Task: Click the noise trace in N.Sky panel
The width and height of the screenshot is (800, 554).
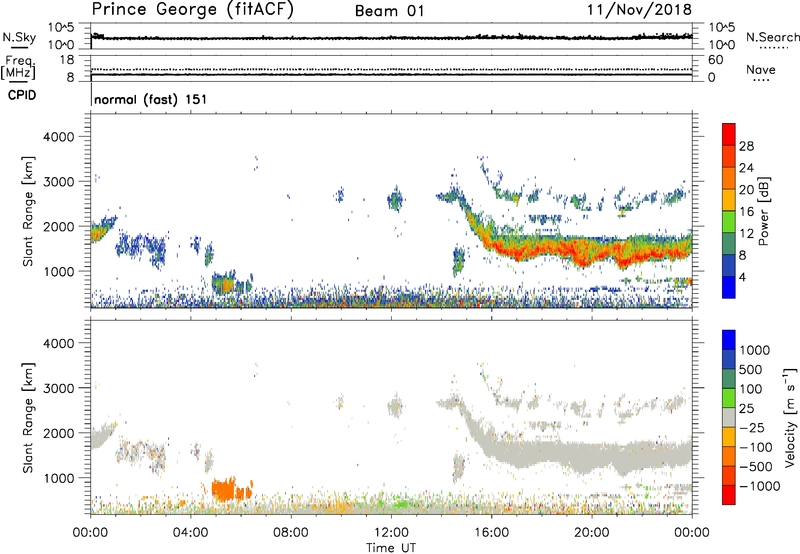Action: click(391, 38)
